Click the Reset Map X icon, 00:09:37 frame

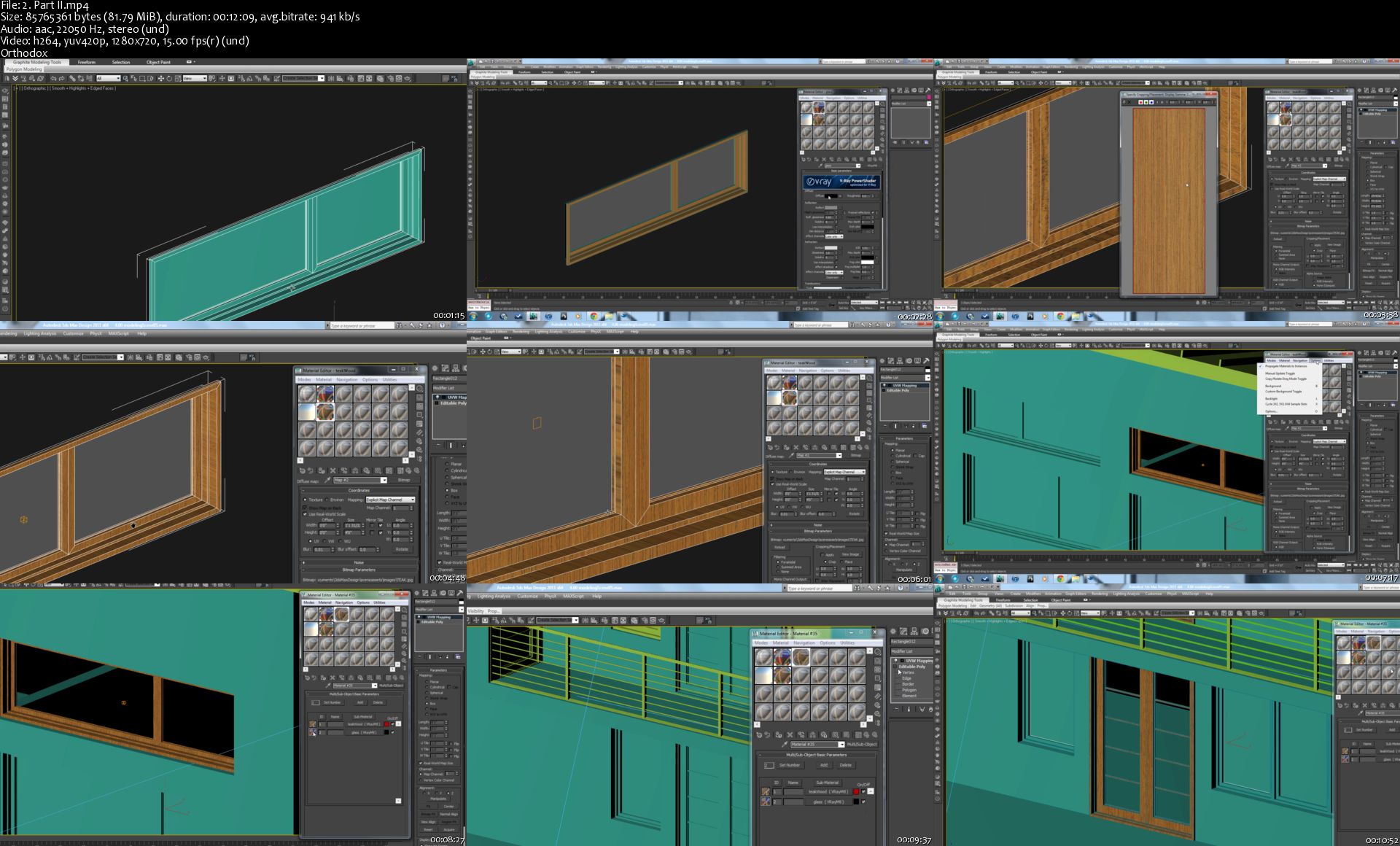tap(790, 735)
